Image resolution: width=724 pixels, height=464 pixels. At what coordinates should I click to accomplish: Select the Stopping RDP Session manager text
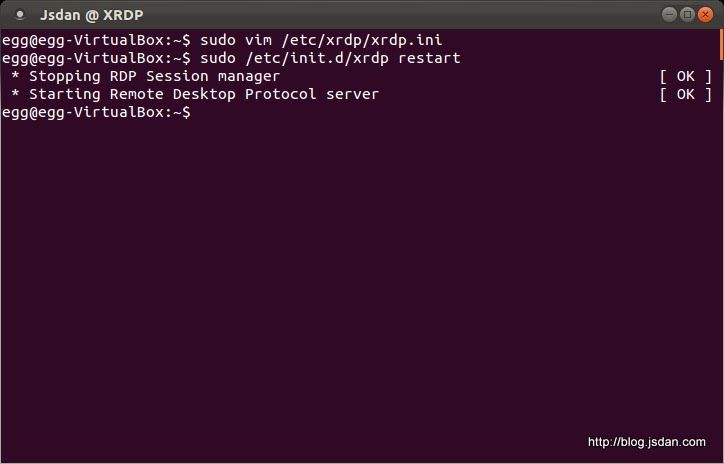(154, 76)
